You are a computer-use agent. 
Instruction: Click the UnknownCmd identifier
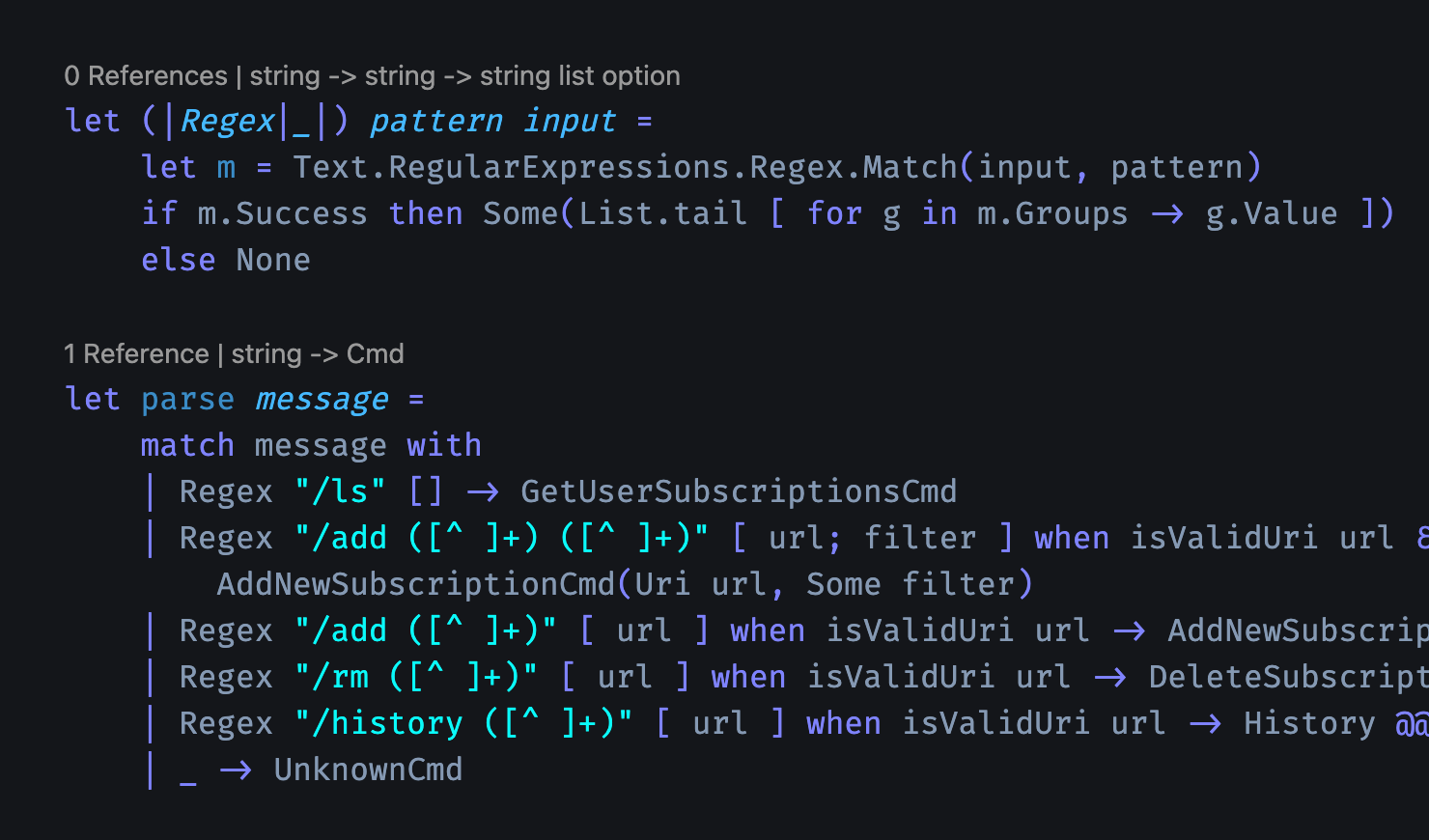(368, 770)
